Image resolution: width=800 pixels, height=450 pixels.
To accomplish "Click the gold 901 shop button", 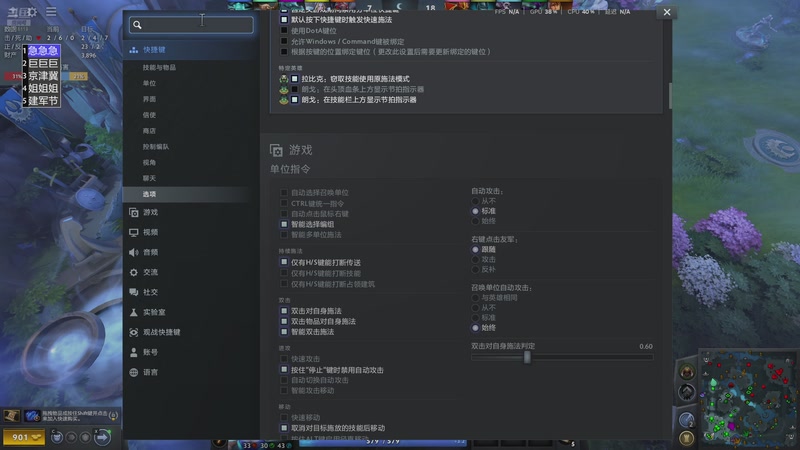I will click(x=24, y=437).
